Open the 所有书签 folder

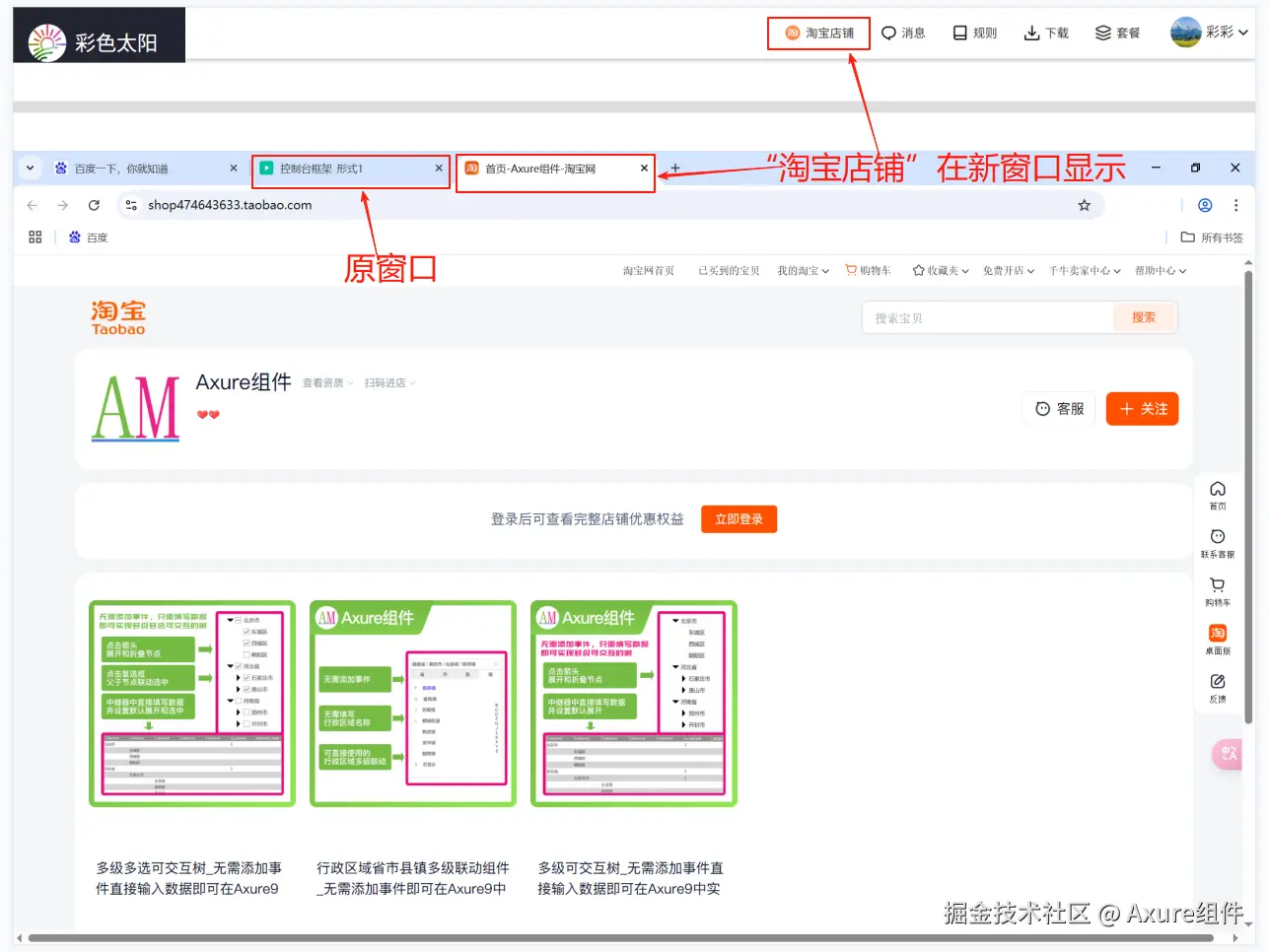pos(1212,238)
